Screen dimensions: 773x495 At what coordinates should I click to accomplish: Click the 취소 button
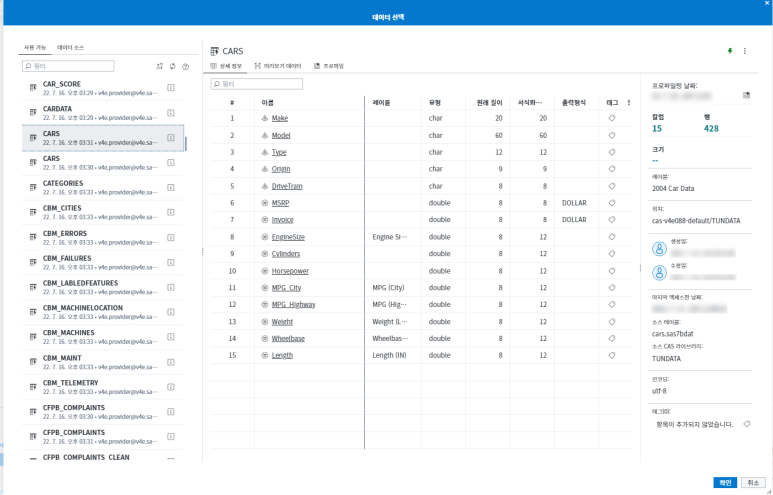tap(753, 483)
